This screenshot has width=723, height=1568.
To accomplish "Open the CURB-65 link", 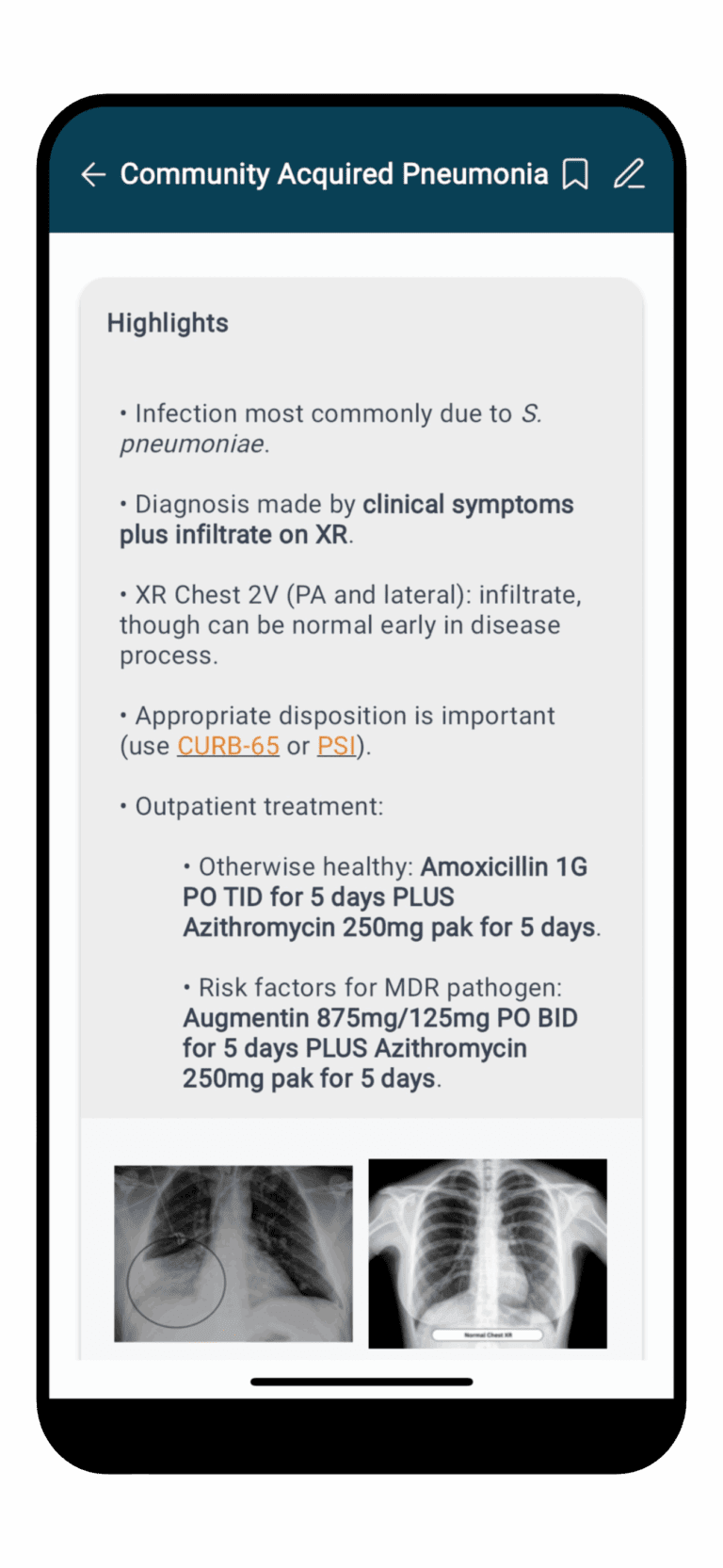I will pos(228,746).
